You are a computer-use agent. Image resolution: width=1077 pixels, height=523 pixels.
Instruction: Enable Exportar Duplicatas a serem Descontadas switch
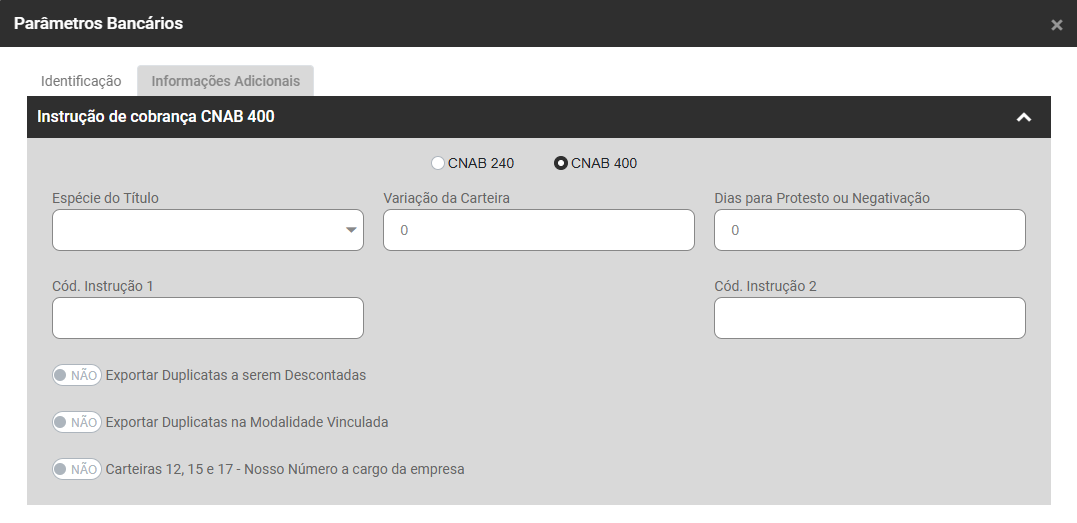point(76,376)
